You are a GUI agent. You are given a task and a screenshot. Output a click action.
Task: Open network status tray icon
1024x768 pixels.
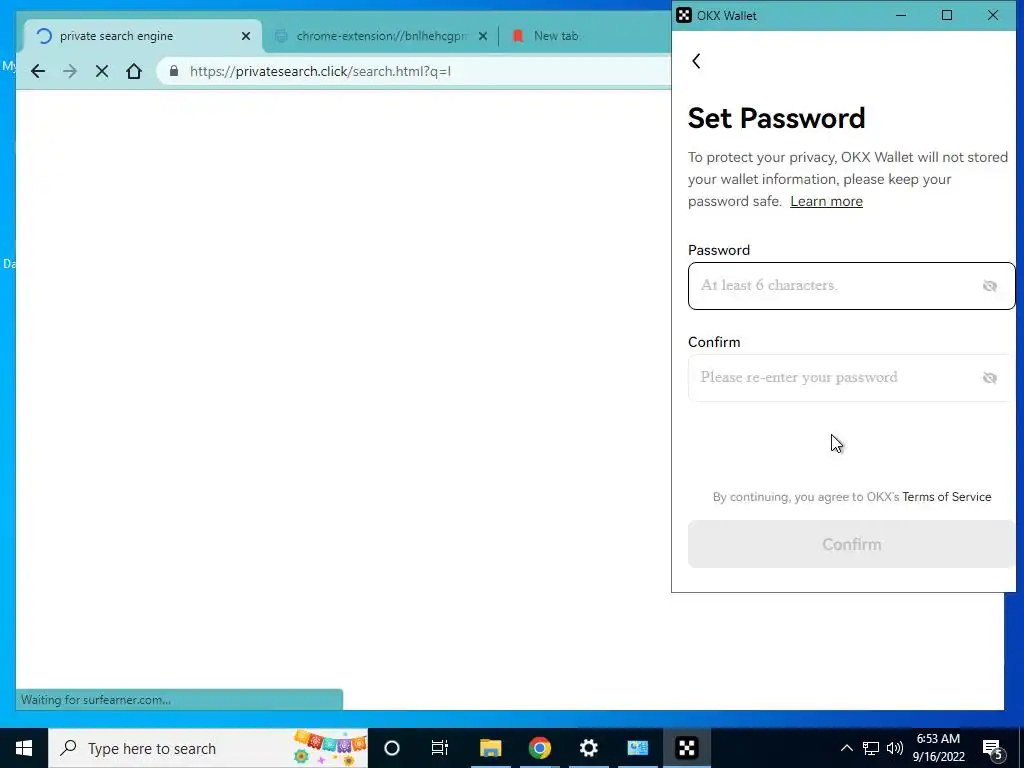(x=871, y=748)
